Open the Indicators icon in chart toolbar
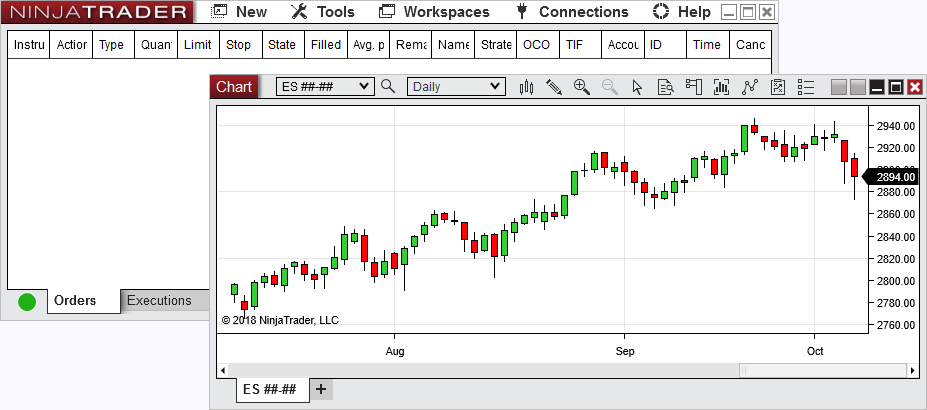 [721, 87]
